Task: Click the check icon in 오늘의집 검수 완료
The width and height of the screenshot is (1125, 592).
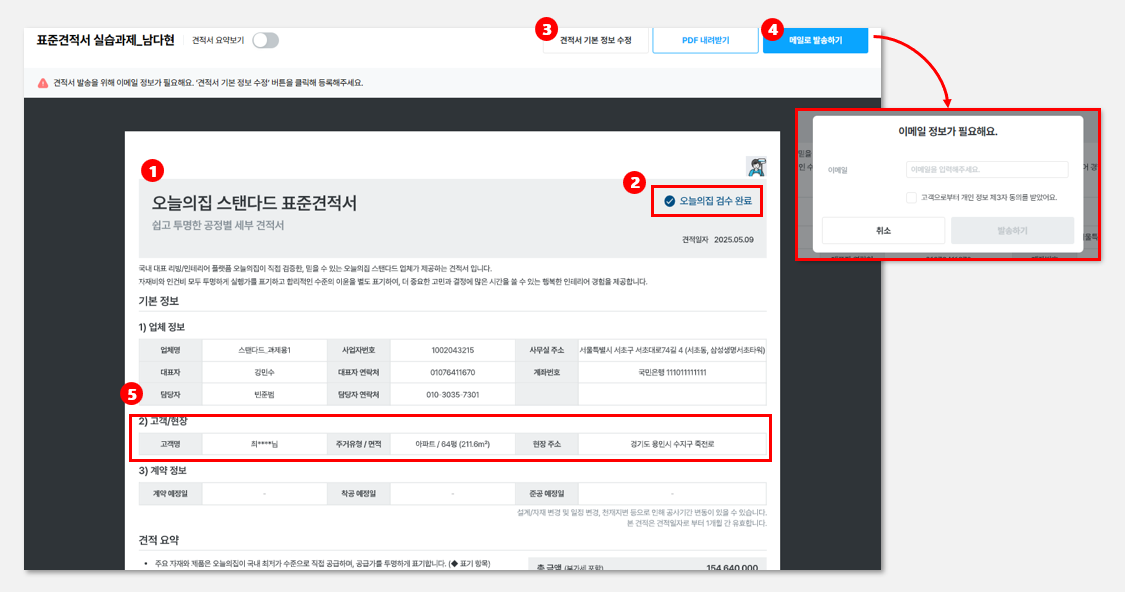Action: [x=669, y=201]
